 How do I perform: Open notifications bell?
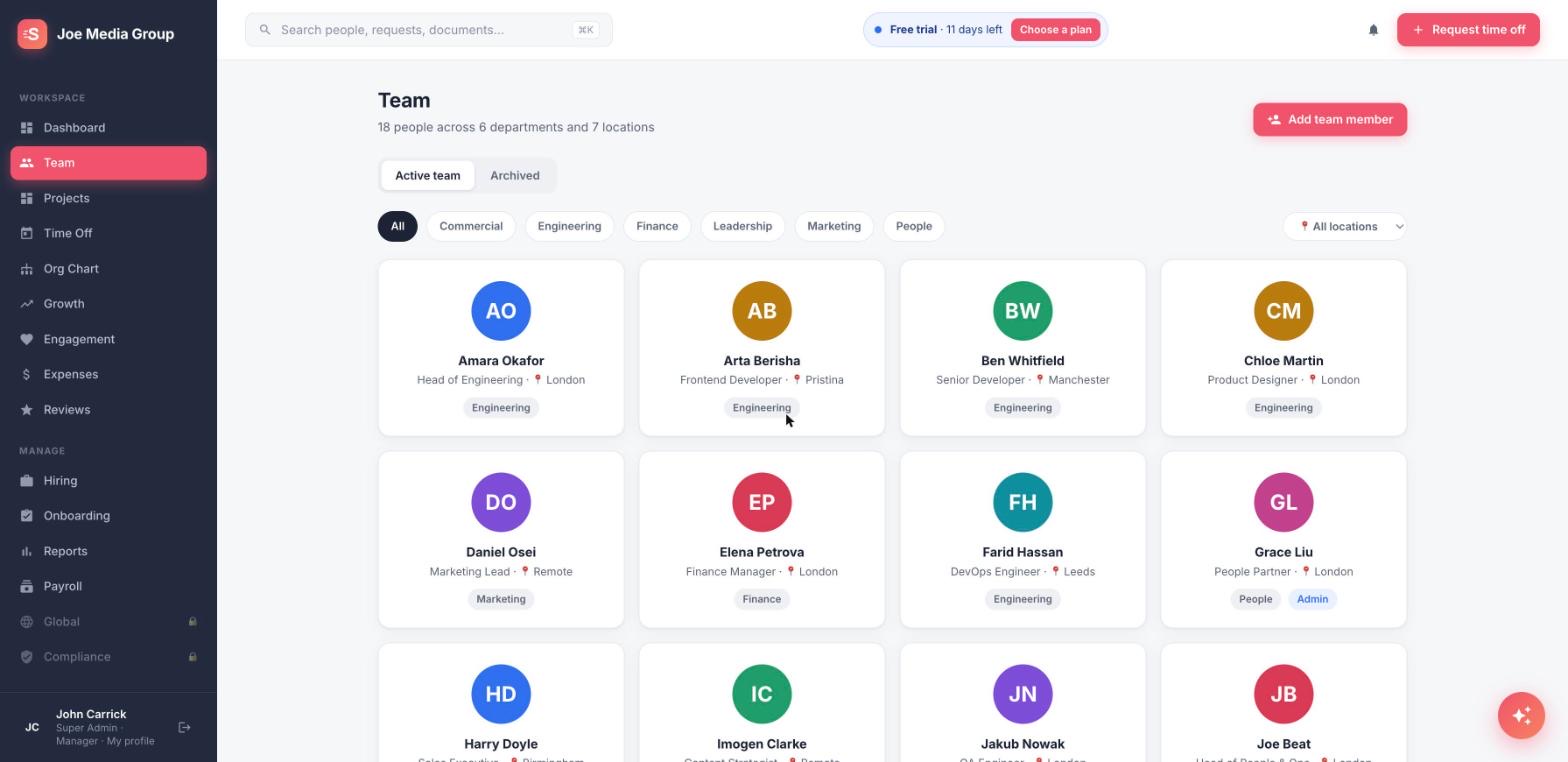pos(1373,30)
